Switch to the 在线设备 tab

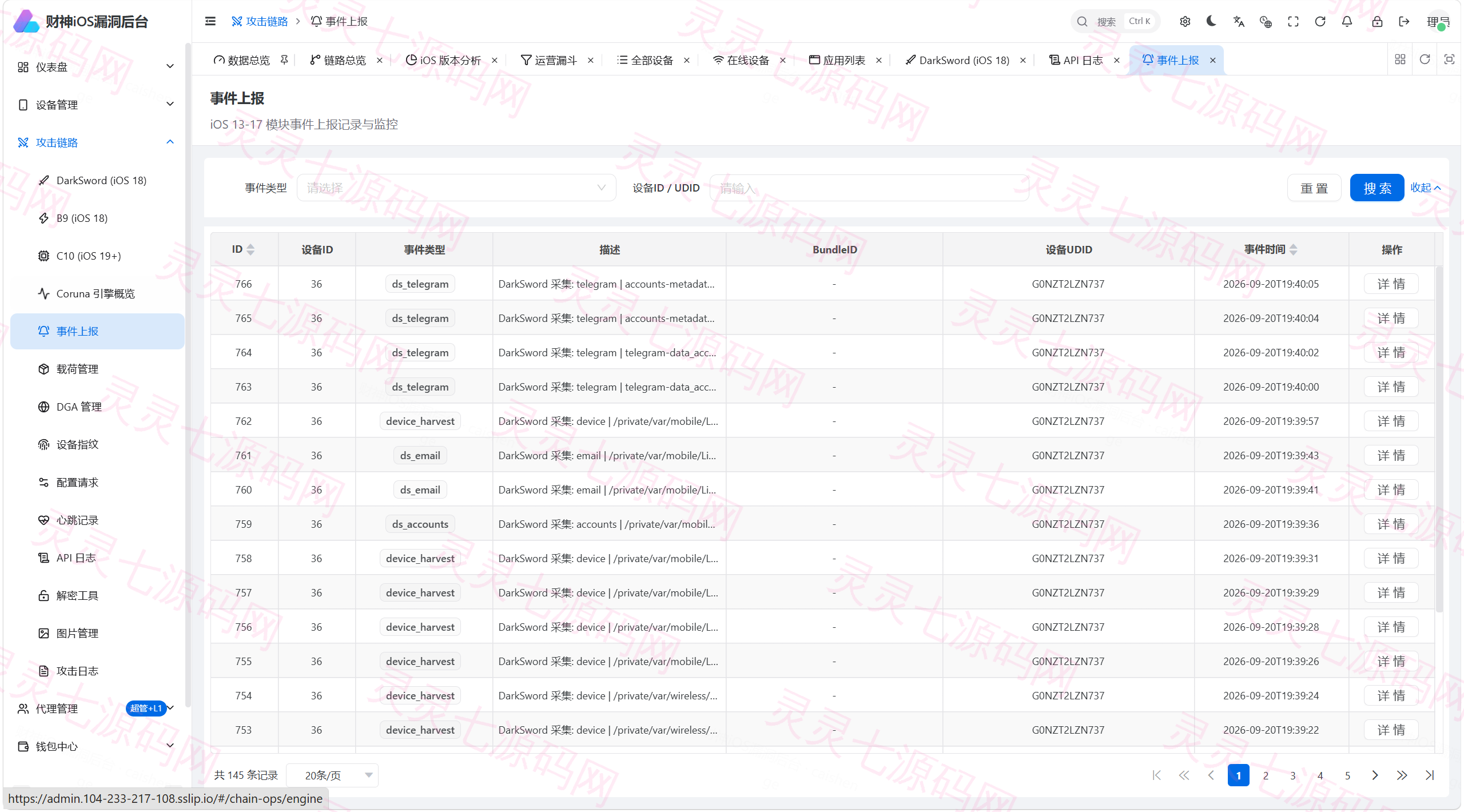[x=741, y=61]
